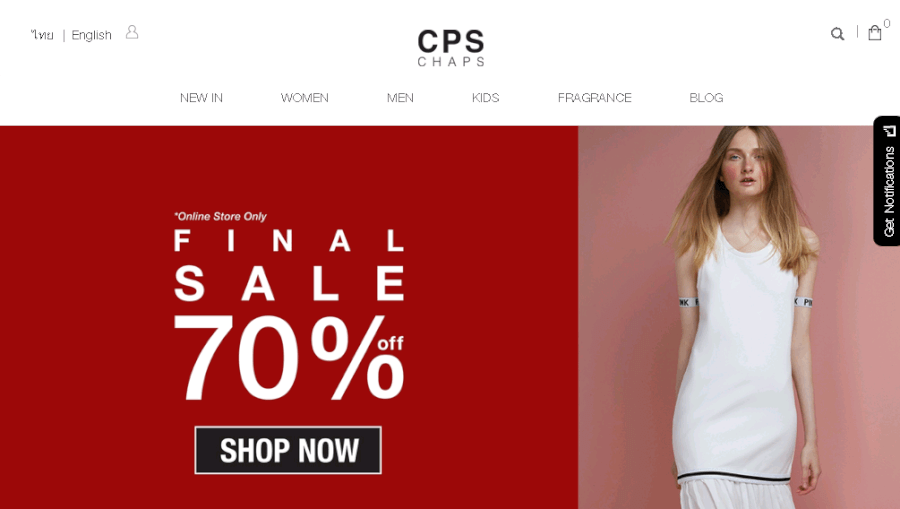Switch language to English
The height and width of the screenshot is (509, 900).
click(x=91, y=35)
